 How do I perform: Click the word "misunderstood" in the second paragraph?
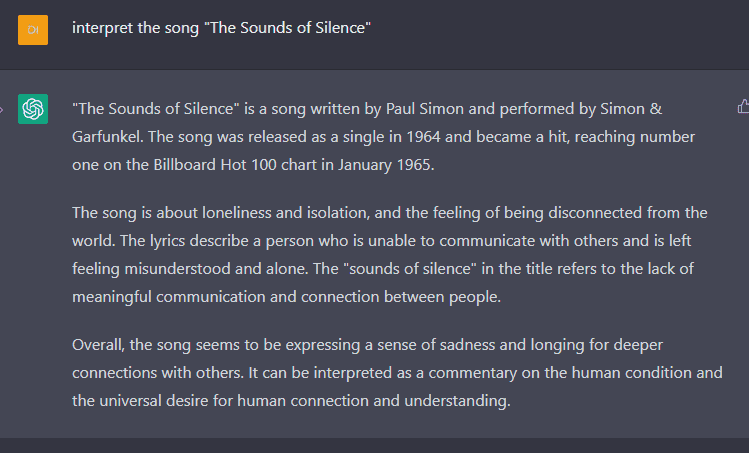tap(168, 269)
